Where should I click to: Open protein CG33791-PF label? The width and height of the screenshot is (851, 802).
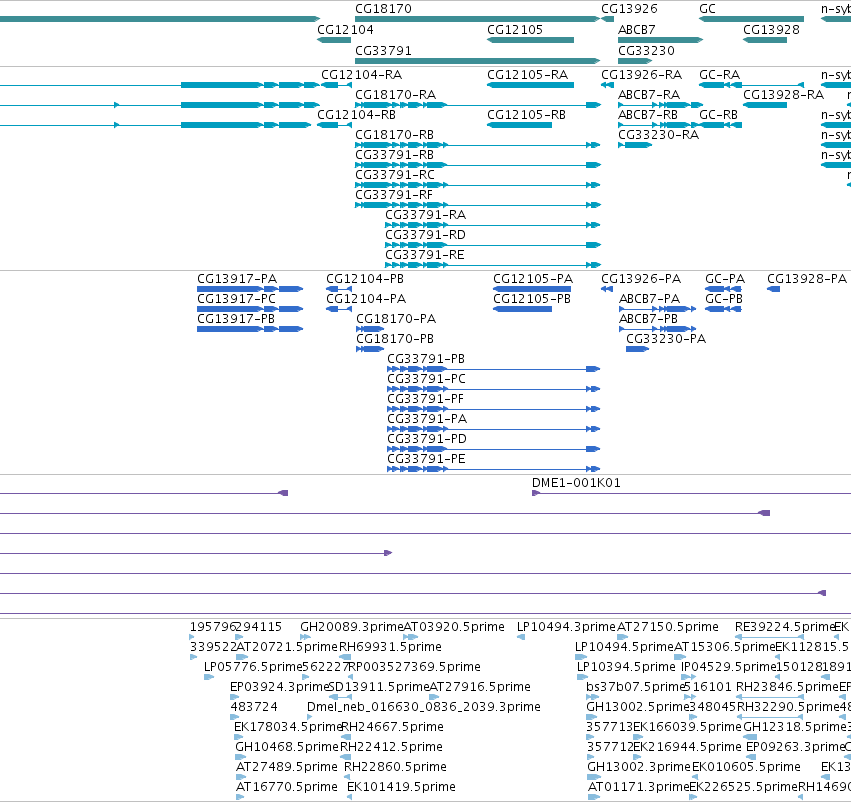tap(426, 399)
